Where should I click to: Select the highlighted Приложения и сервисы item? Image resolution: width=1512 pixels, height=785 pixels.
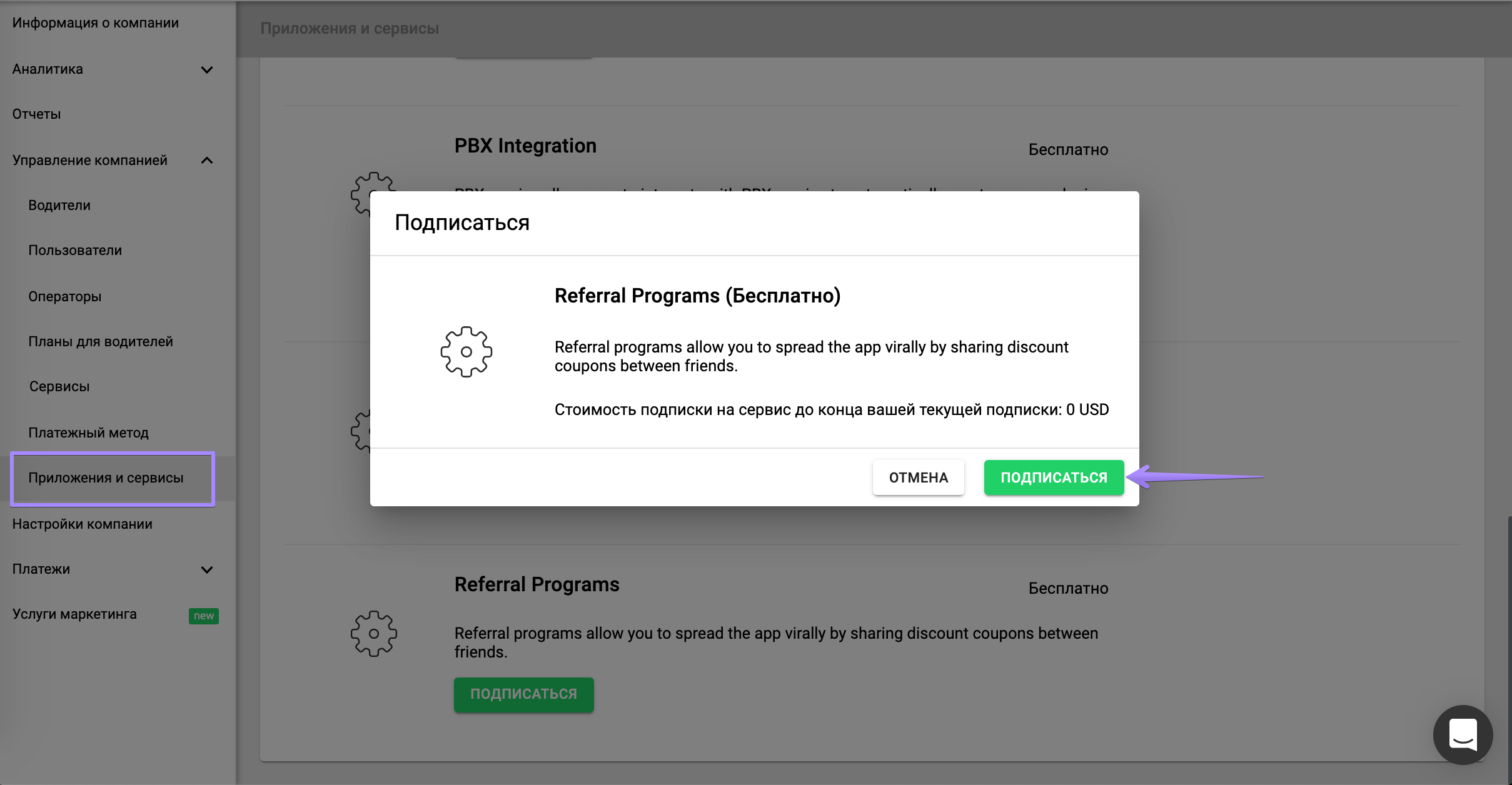tap(106, 478)
